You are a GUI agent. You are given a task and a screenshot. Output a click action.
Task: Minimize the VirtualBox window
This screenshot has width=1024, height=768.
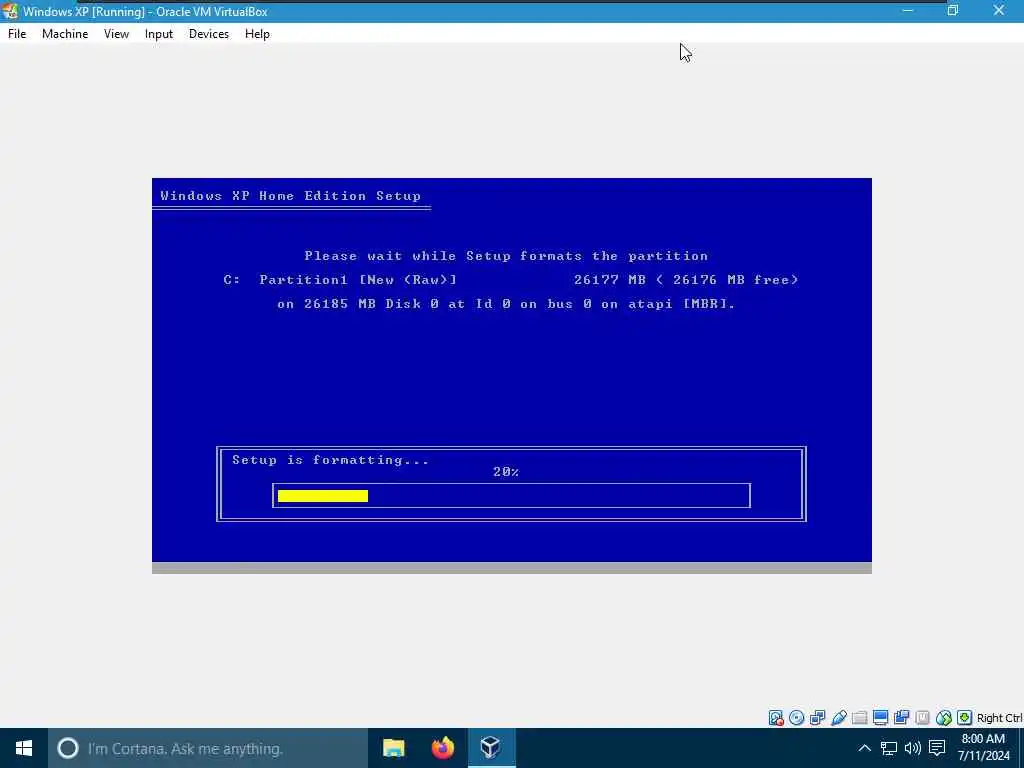(x=908, y=11)
